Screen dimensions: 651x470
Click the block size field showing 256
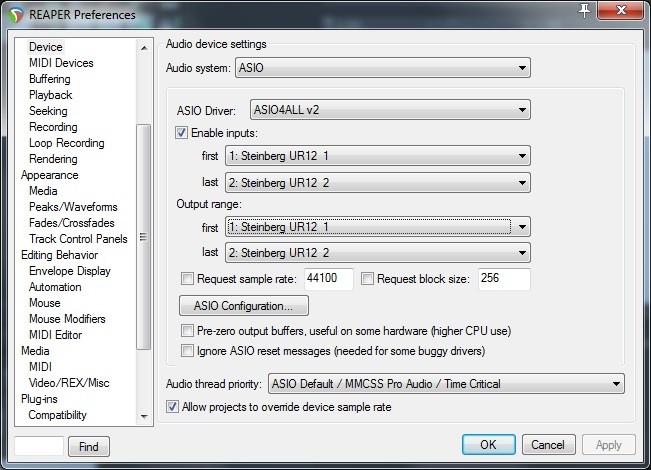click(504, 279)
